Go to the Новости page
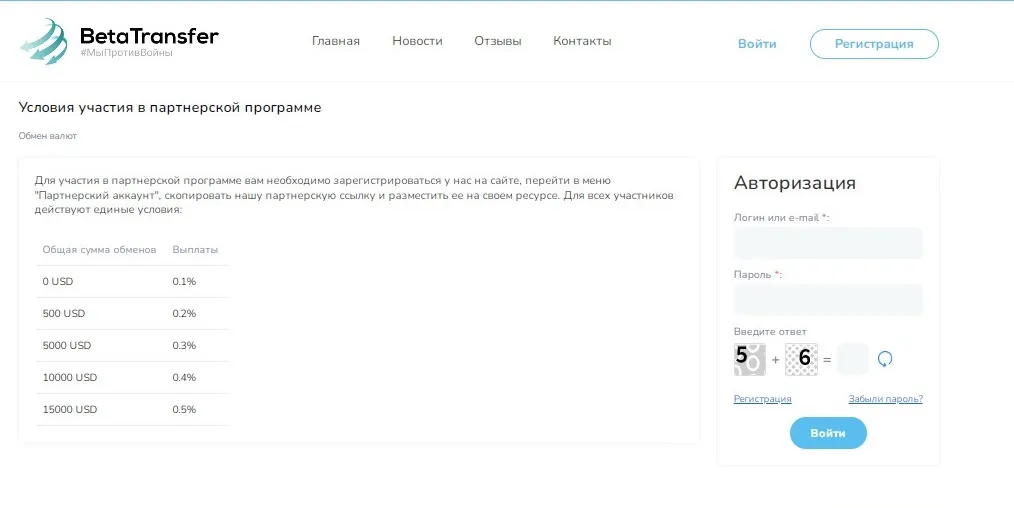This screenshot has width=1014, height=508. pos(417,41)
